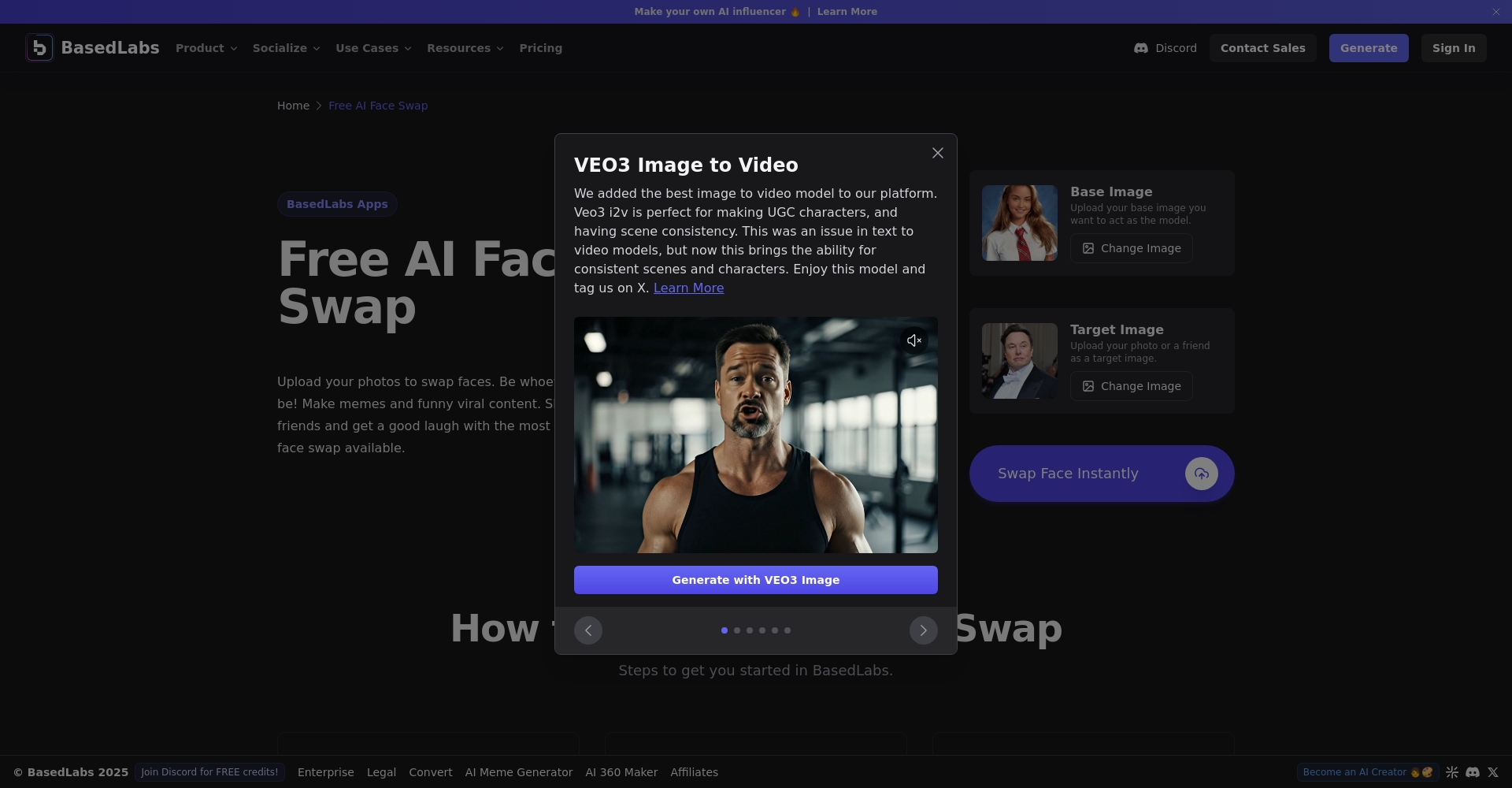Click the breadcrumb chevron after Home
This screenshot has width=1512, height=788.
(319, 106)
